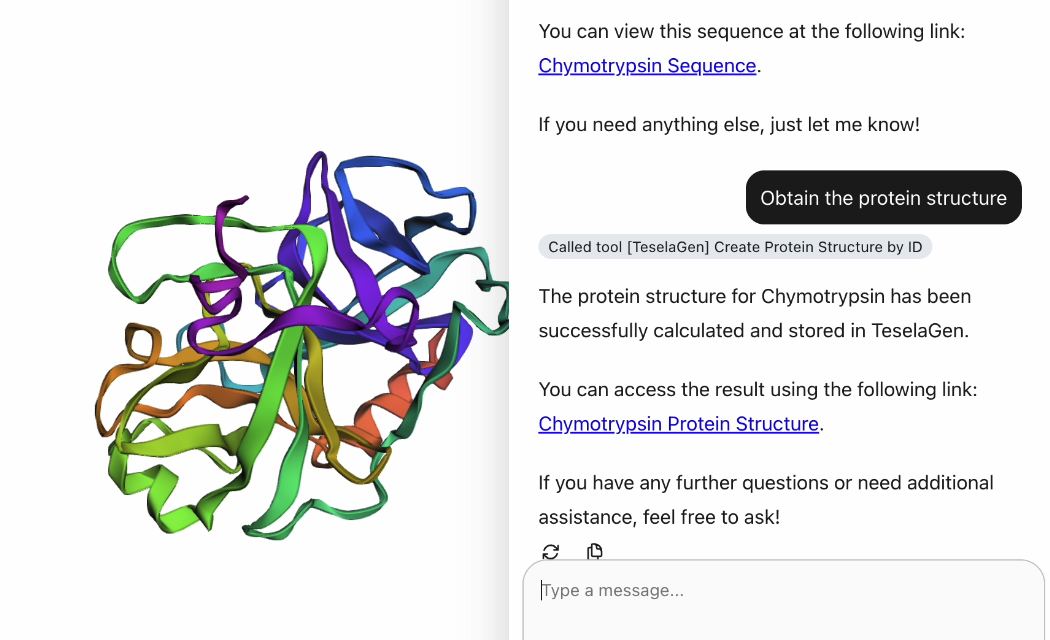Copy the assistant response with copy icon
The image size is (1050, 640).
pos(595,551)
